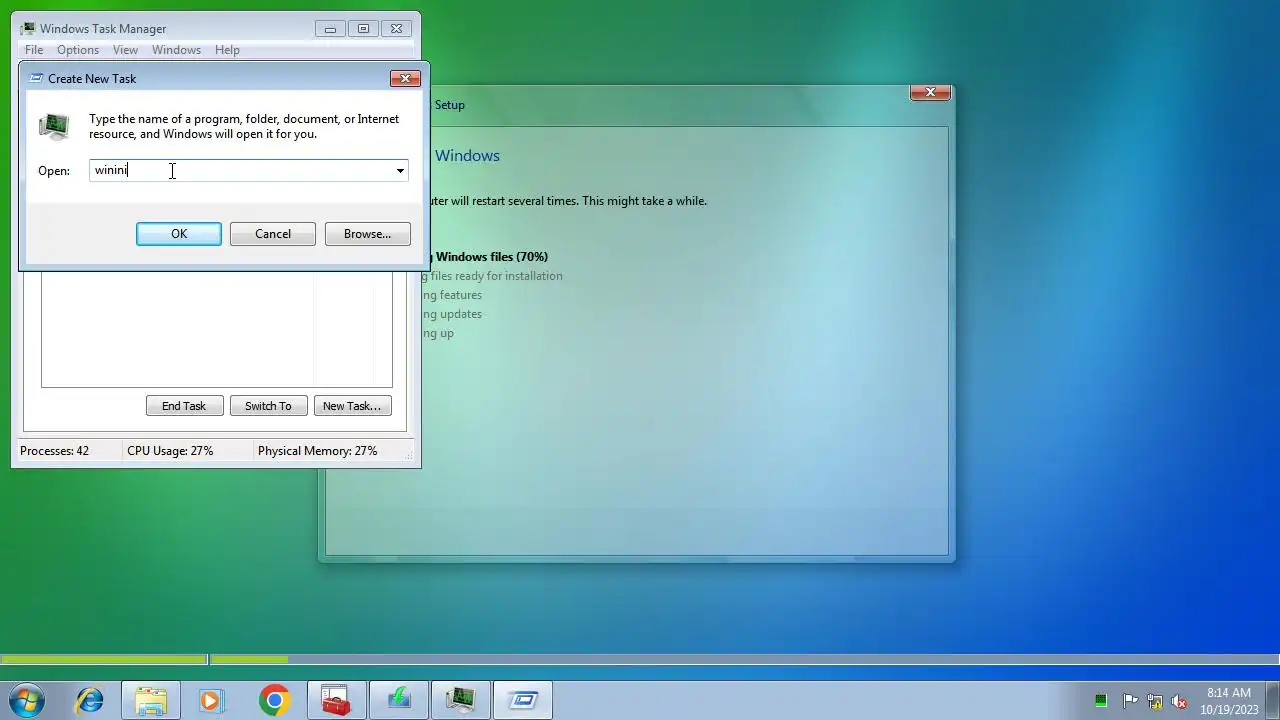Open the Windows Start menu orb
Viewport: 1280px width, 720px height.
[x=27, y=700]
